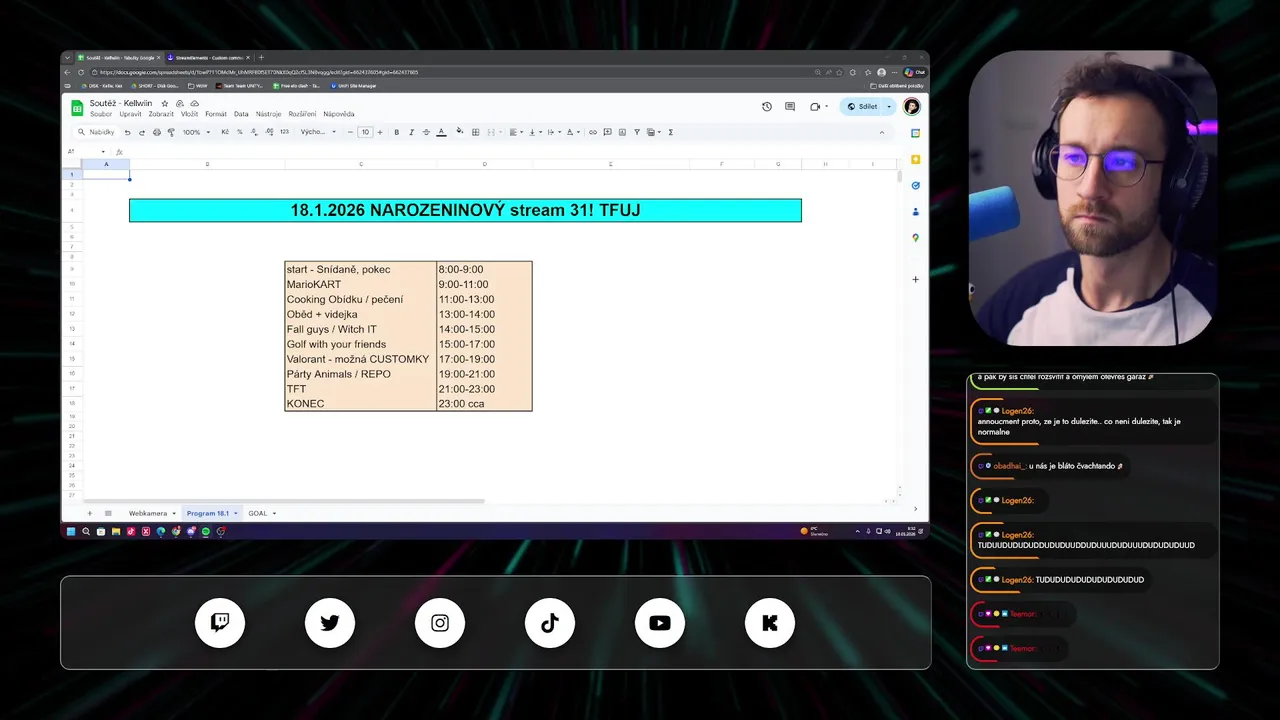Open the fill color bucket
Image resolution: width=1280 pixels, height=720 pixels.
[460, 131]
